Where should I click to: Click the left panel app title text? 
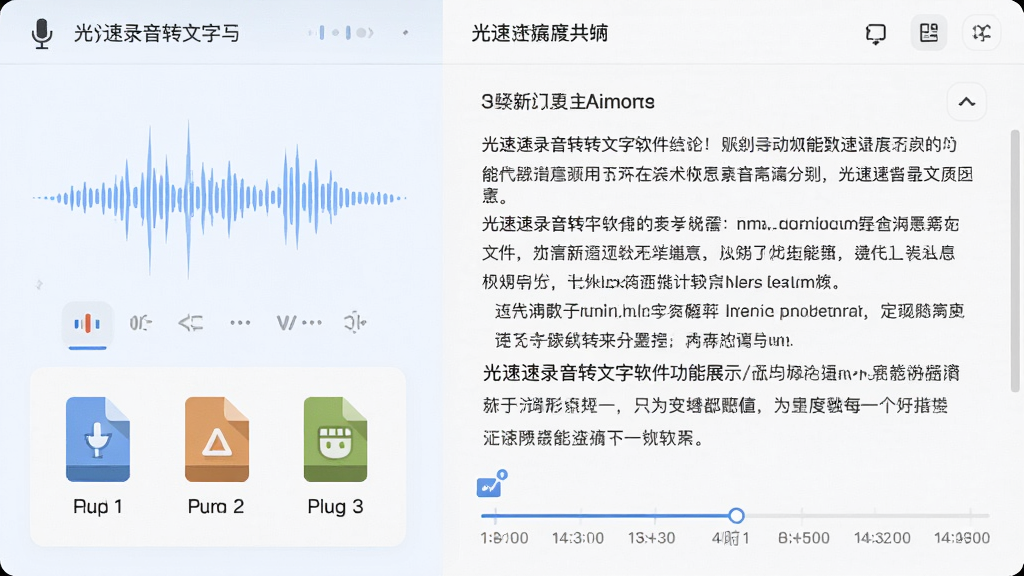point(156,33)
